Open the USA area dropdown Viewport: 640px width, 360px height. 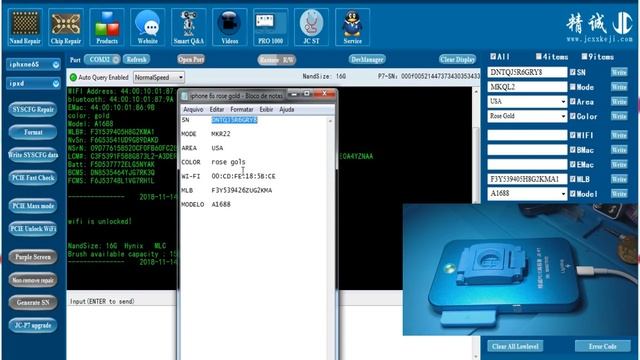click(527, 101)
